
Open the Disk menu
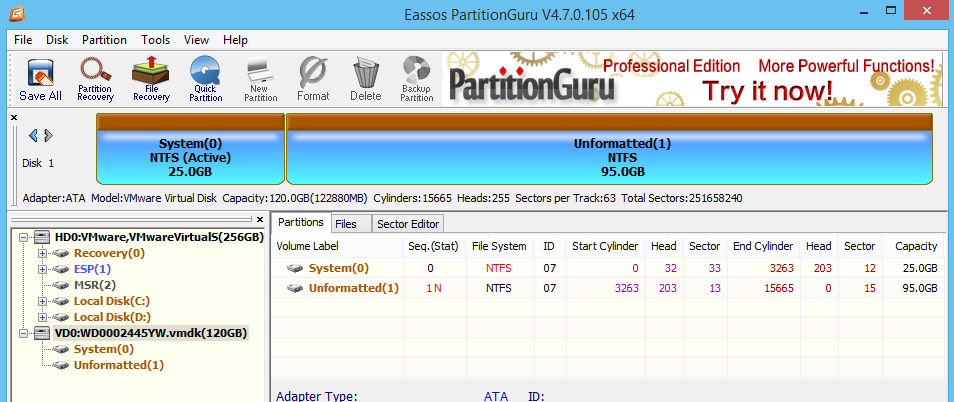click(57, 40)
